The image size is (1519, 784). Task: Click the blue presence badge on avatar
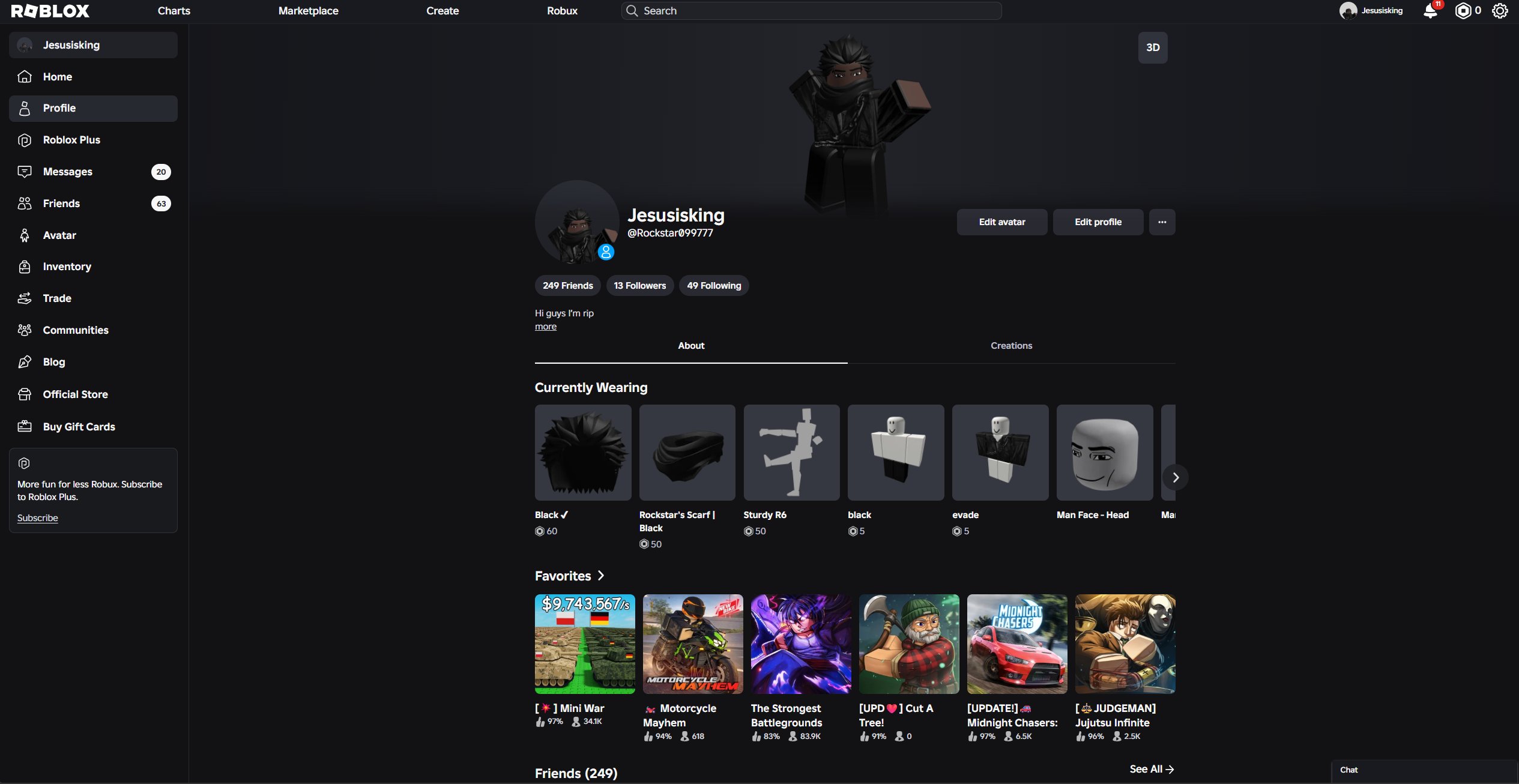[606, 252]
